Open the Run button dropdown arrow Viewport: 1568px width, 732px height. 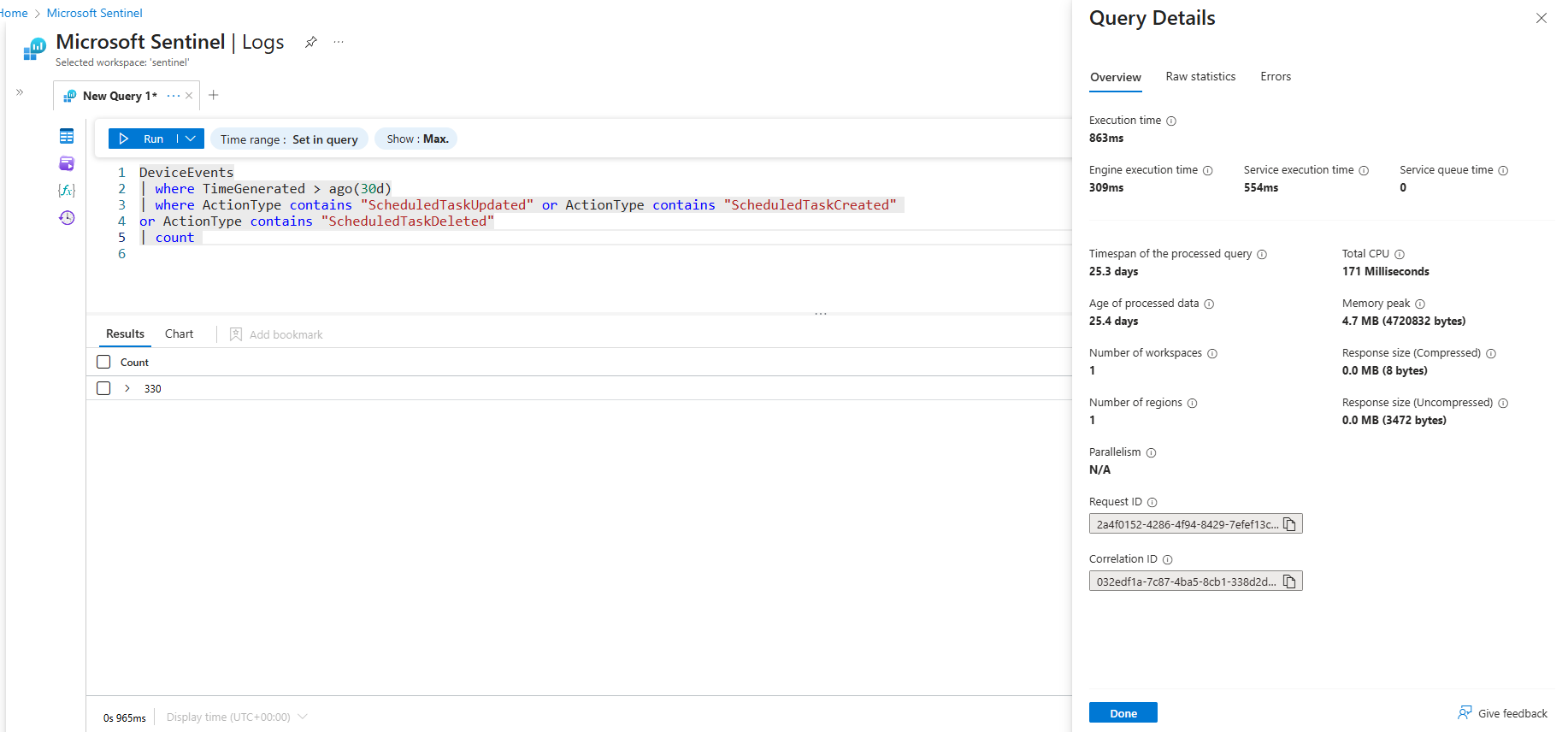point(191,139)
